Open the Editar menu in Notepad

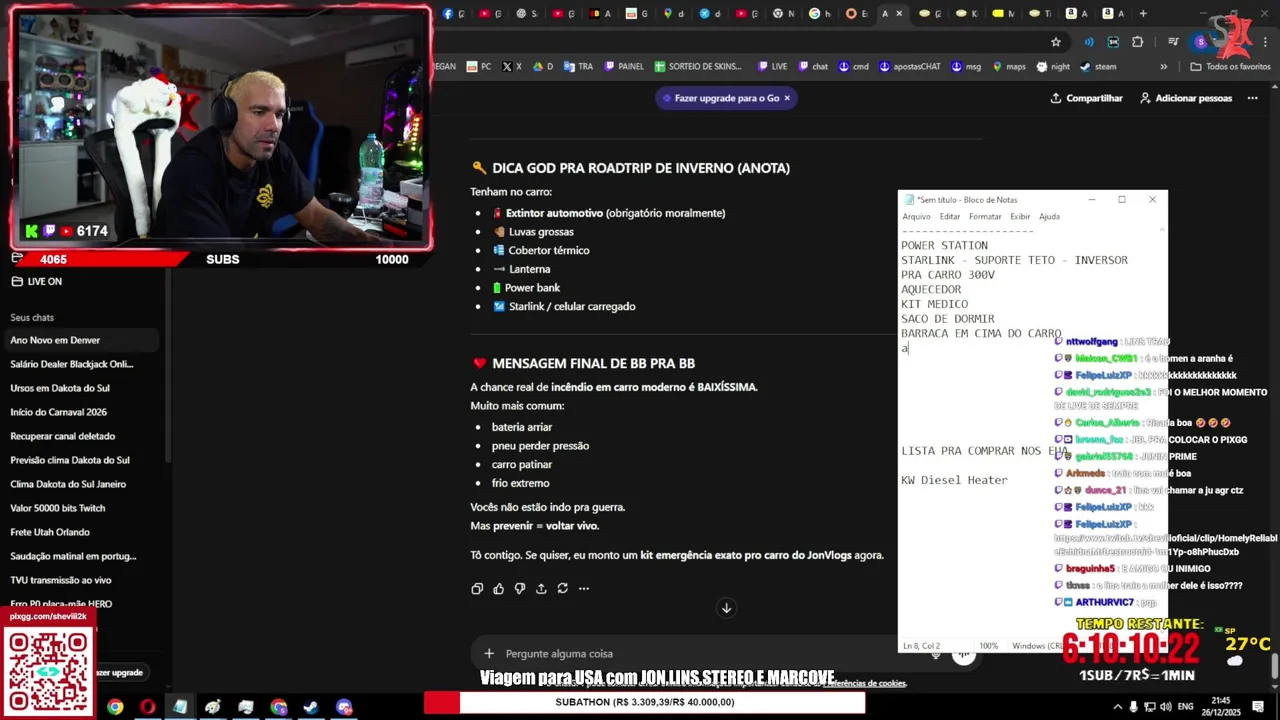(x=950, y=216)
